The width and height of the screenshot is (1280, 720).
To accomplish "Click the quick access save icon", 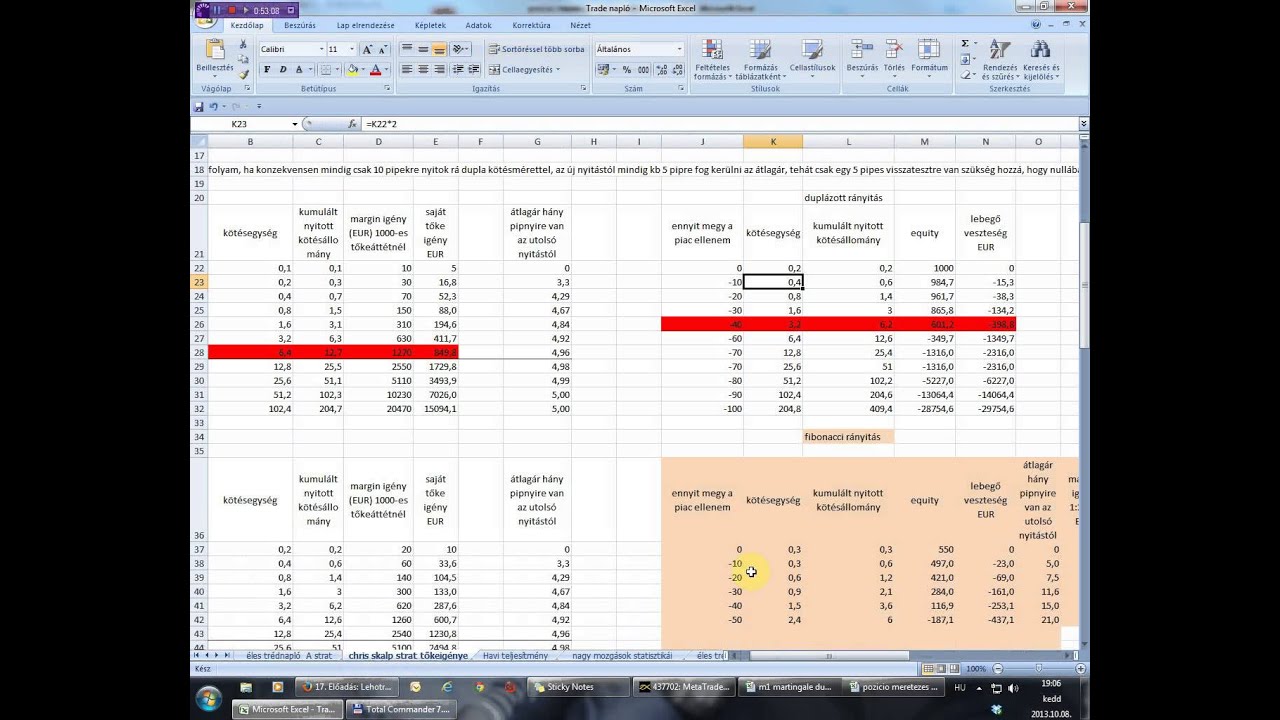I will pyautogui.click(x=198, y=106).
